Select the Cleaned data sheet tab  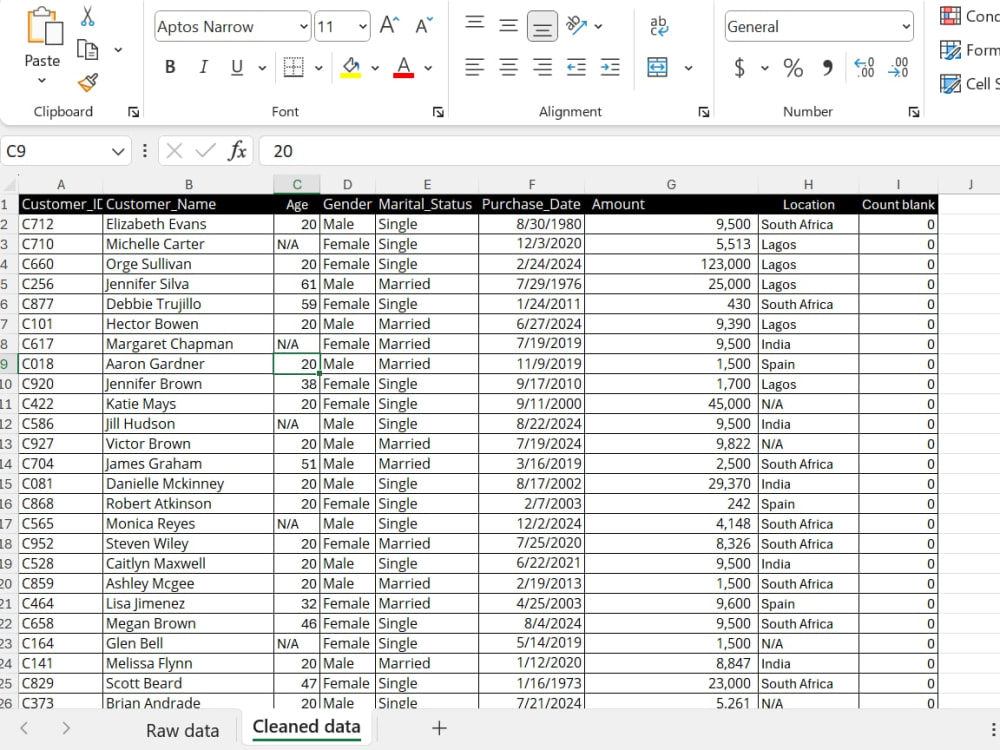point(306,726)
